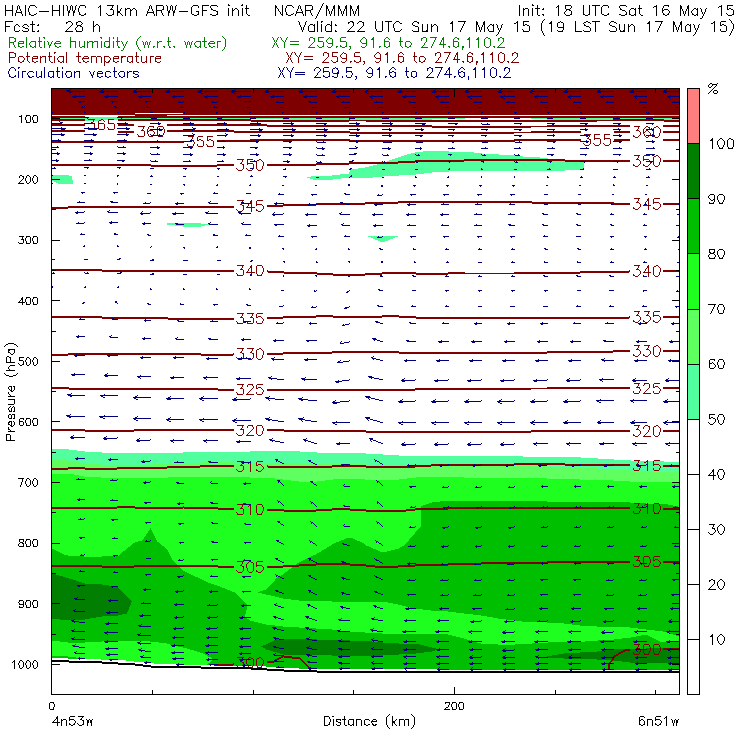740x740 pixels.
Task: Click the '400' pressure axis tick label
Action: [28, 301]
